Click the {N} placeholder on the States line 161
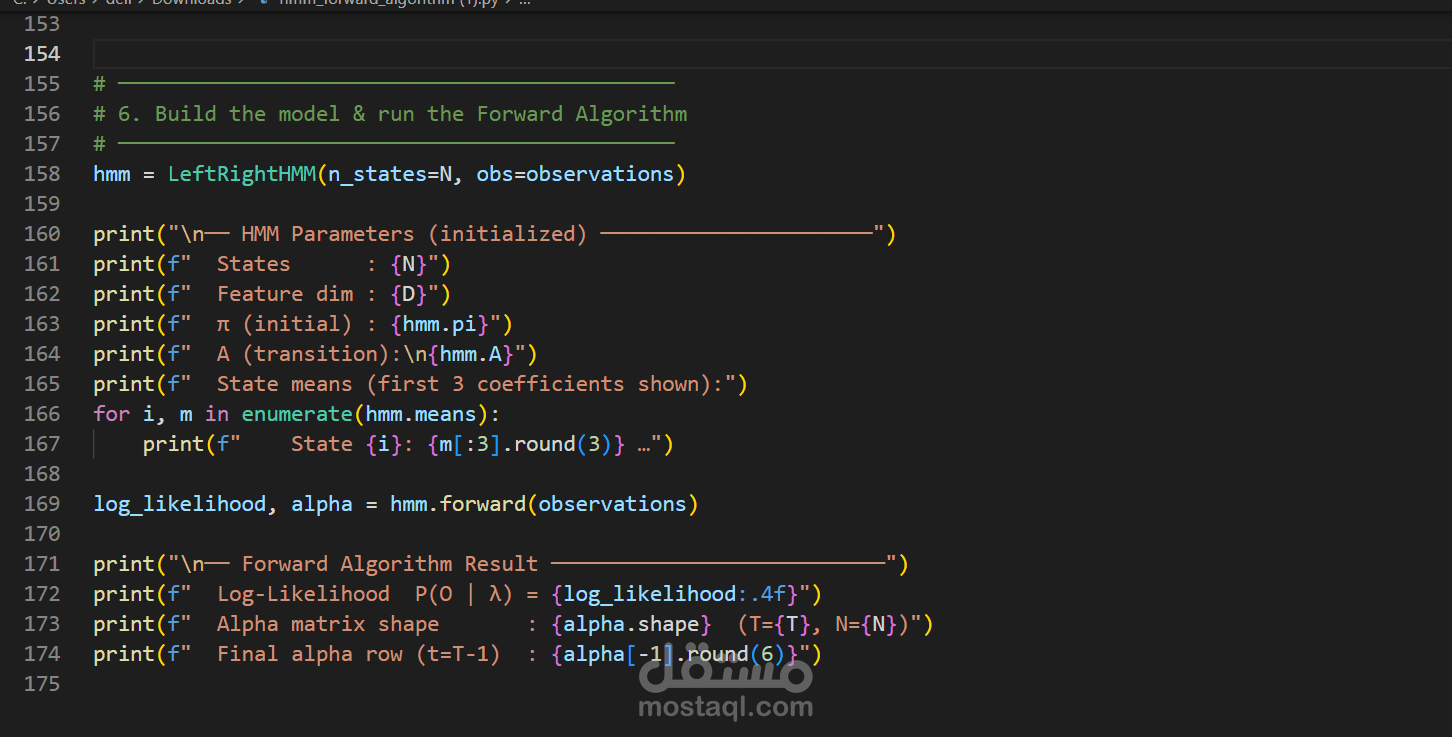 [x=408, y=264]
